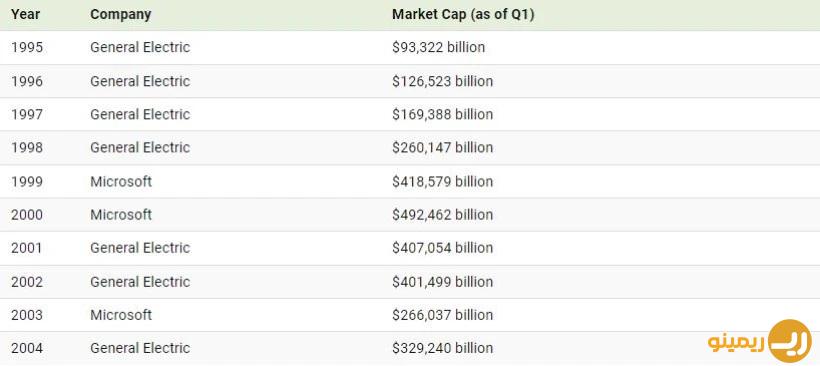Click the $407,054 billion cell for 2001

pyautogui.click(x=442, y=248)
